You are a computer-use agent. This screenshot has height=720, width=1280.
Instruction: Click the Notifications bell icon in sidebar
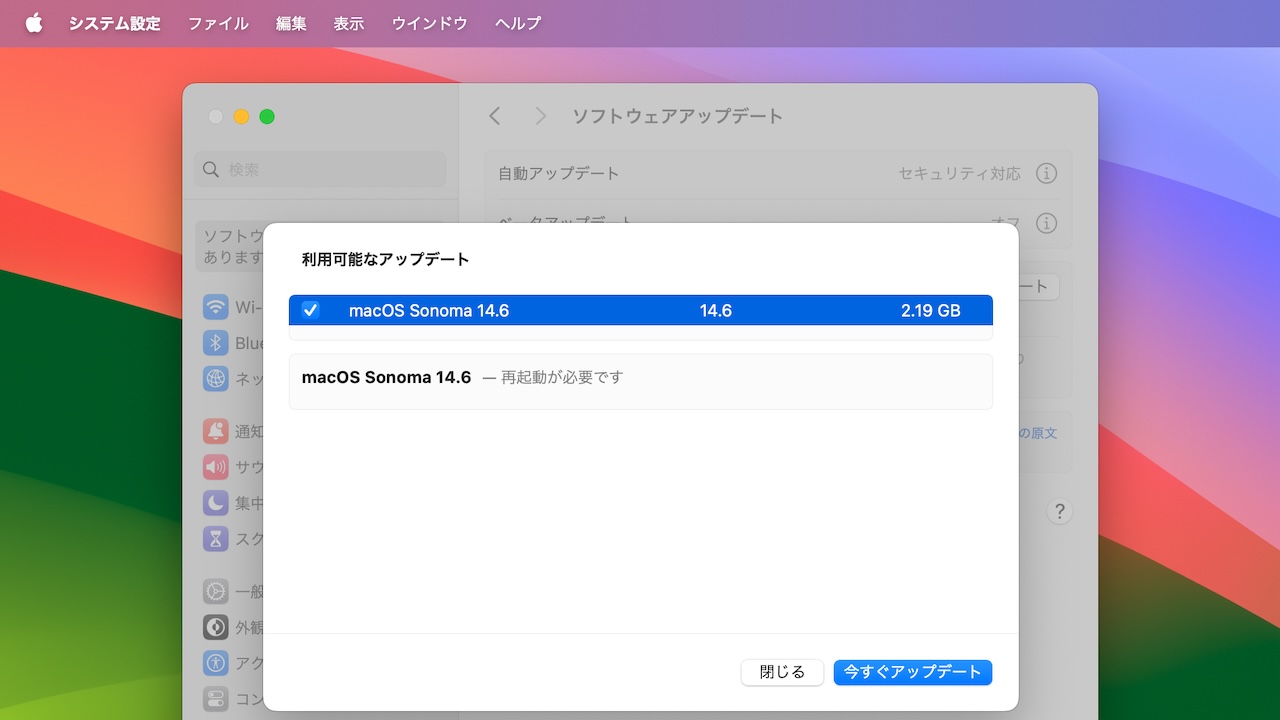pyautogui.click(x=215, y=431)
